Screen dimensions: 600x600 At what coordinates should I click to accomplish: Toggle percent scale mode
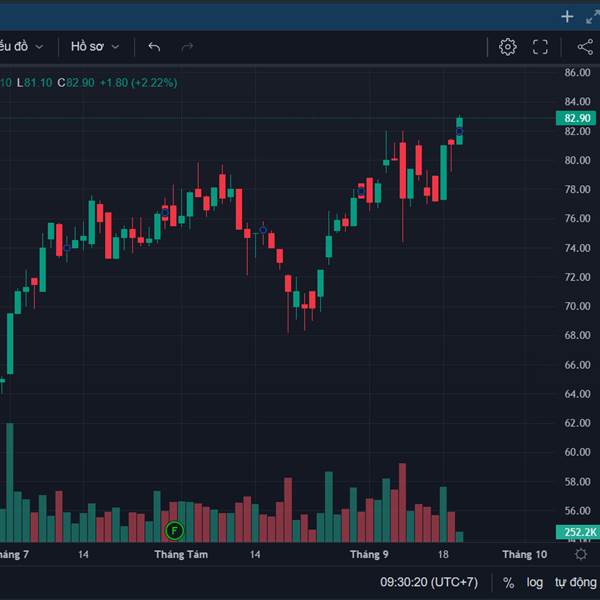tap(508, 583)
